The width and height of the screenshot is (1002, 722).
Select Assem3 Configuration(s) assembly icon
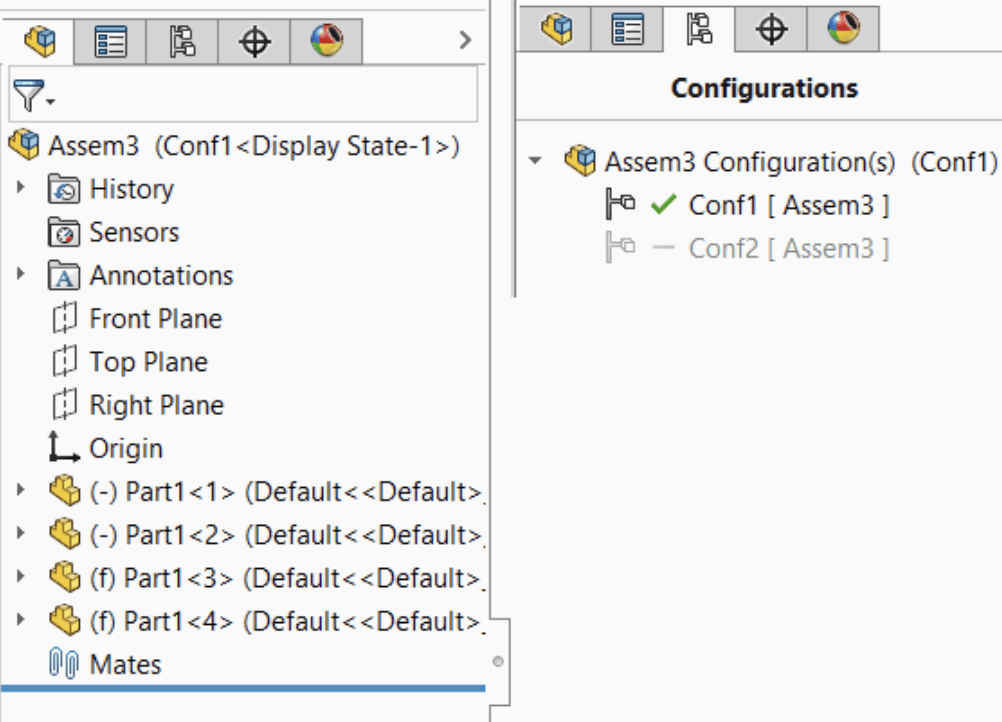580,160
